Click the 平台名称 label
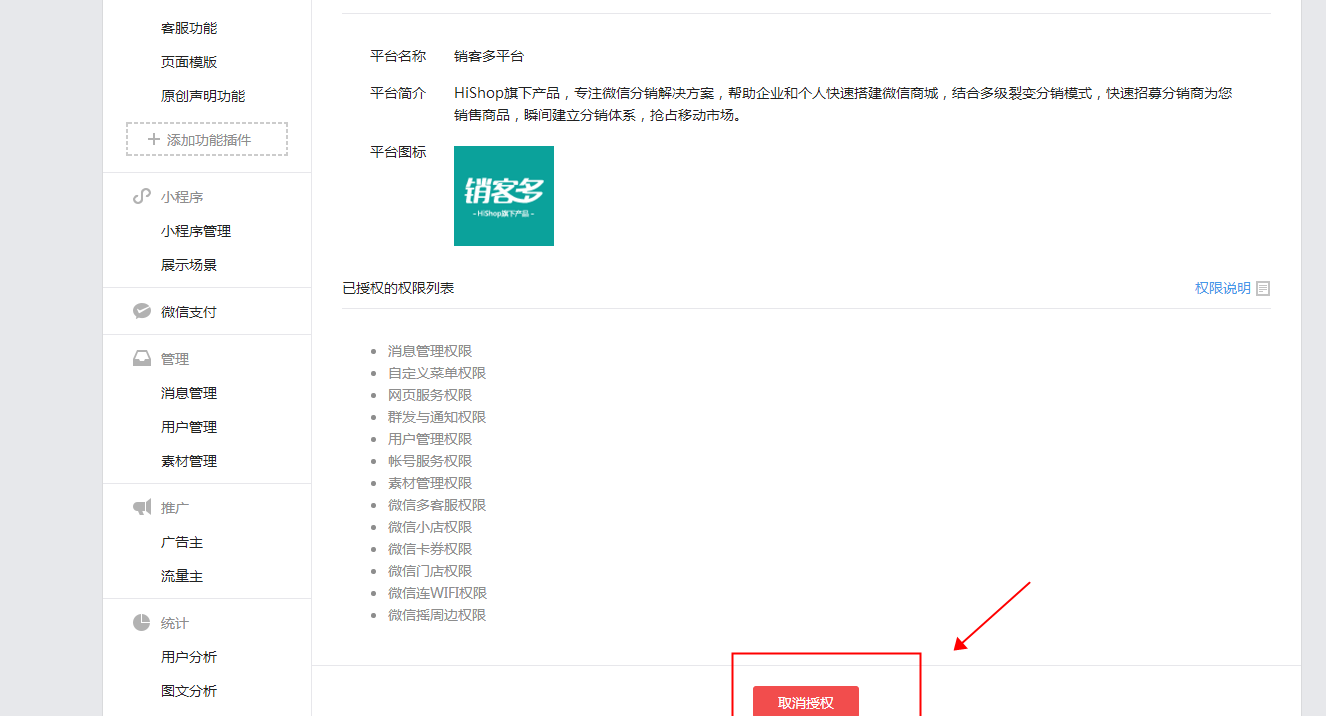The width and height of the screenshot is (1326, 716). pyautogui.click(x=398, y=56)
